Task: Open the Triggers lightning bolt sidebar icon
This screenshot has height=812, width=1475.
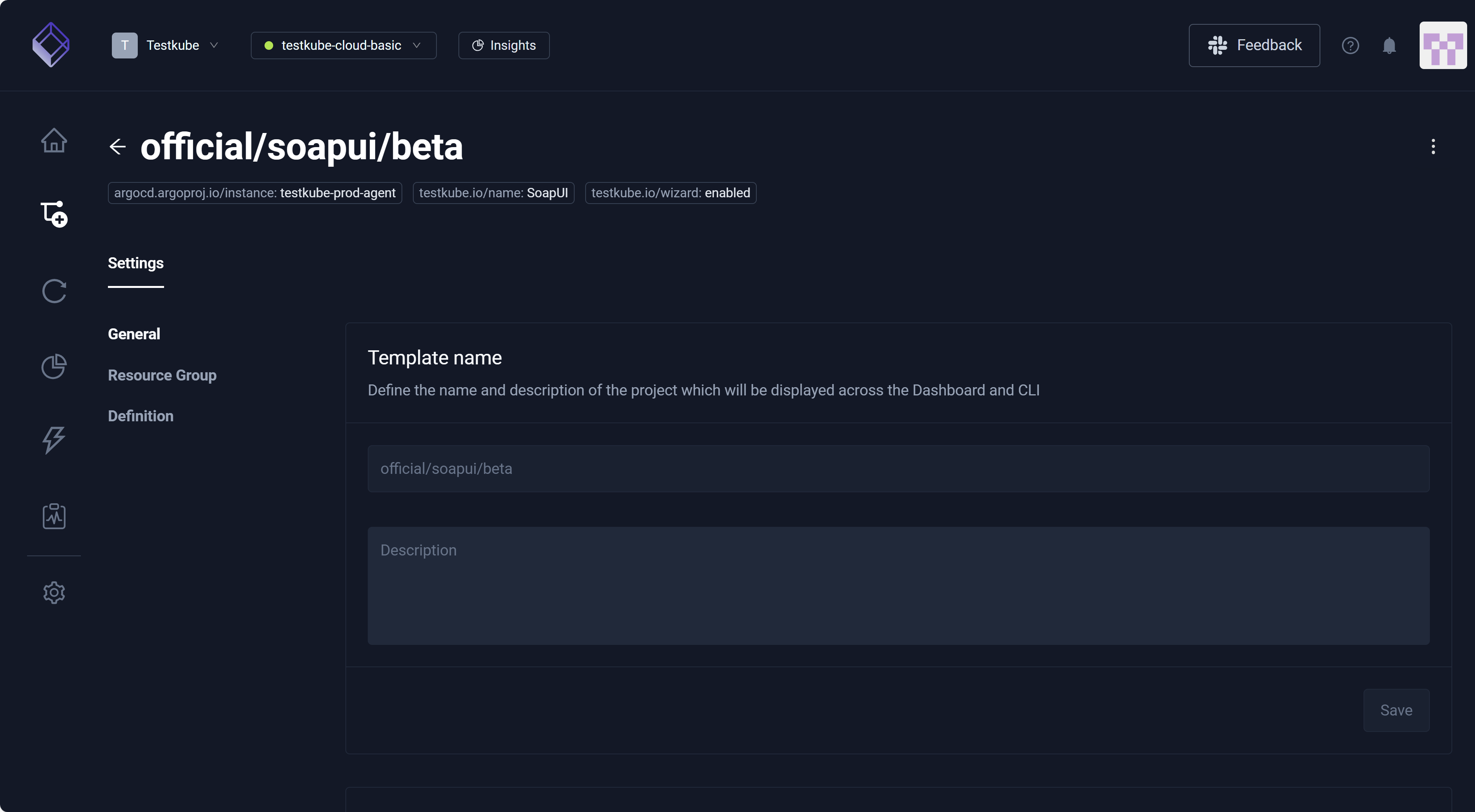Action: 54,440
